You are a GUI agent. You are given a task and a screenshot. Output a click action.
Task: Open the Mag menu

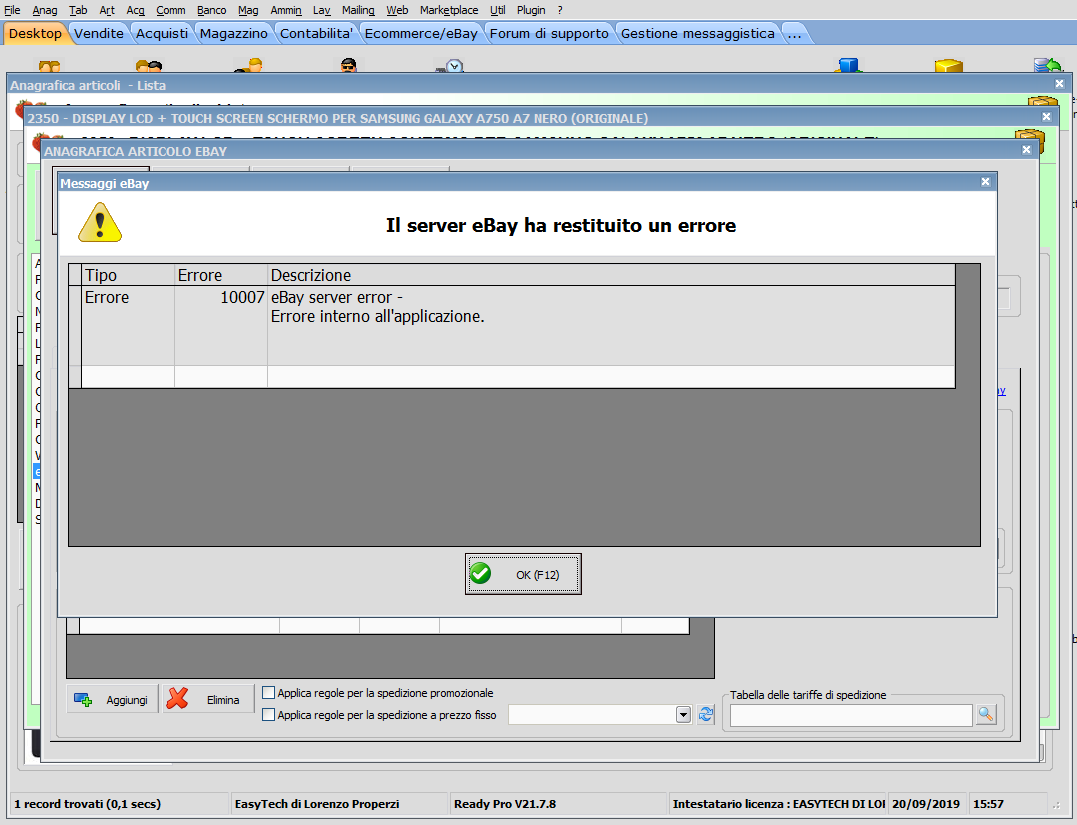(x=248, y=10)
